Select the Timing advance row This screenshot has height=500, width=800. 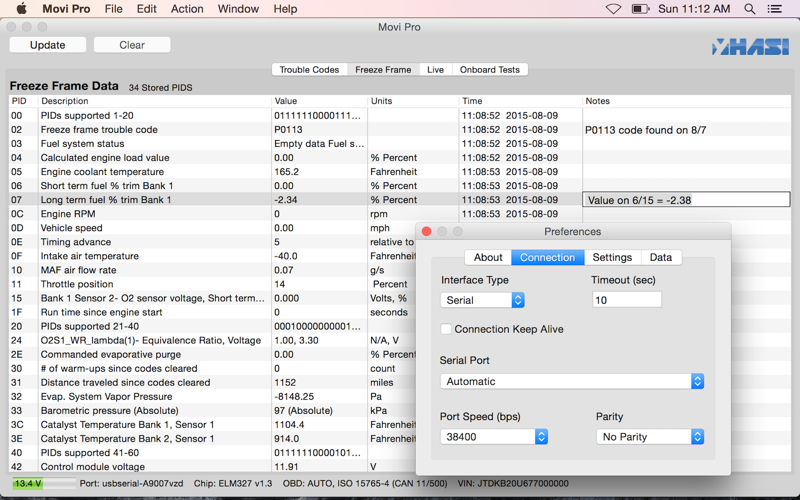point(212,242)
